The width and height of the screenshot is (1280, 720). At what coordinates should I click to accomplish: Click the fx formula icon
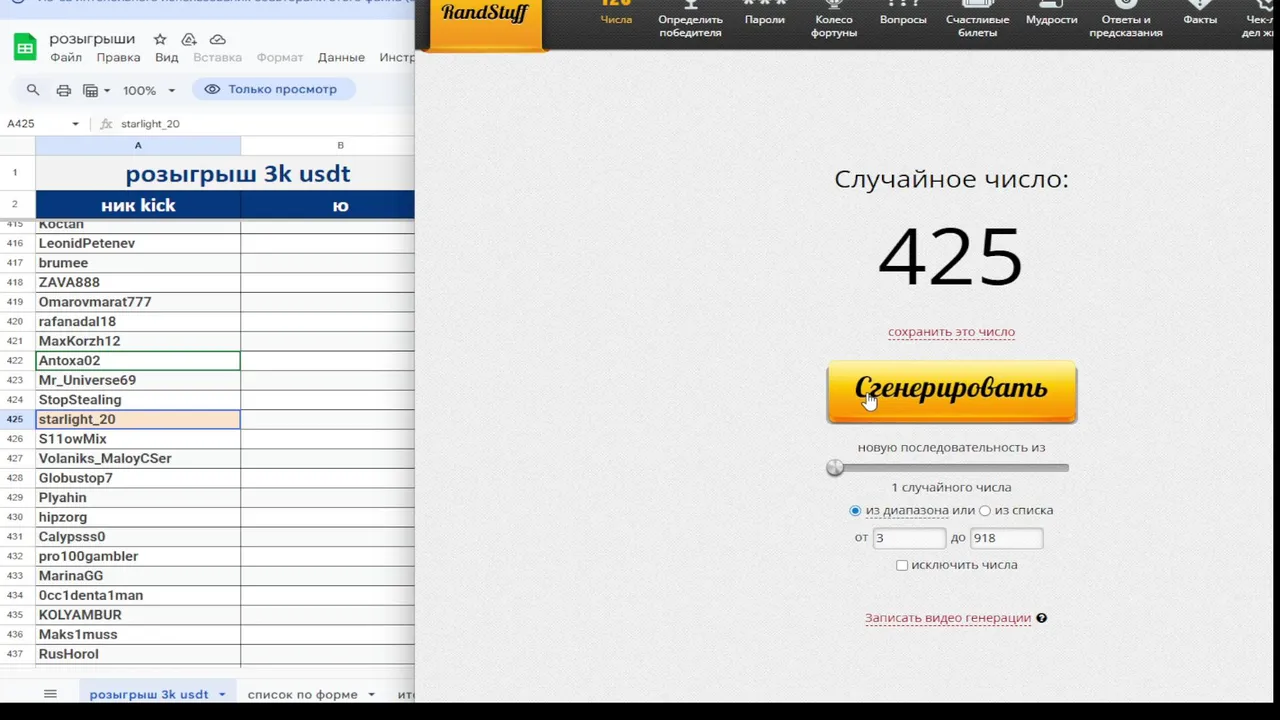(106, 124)
